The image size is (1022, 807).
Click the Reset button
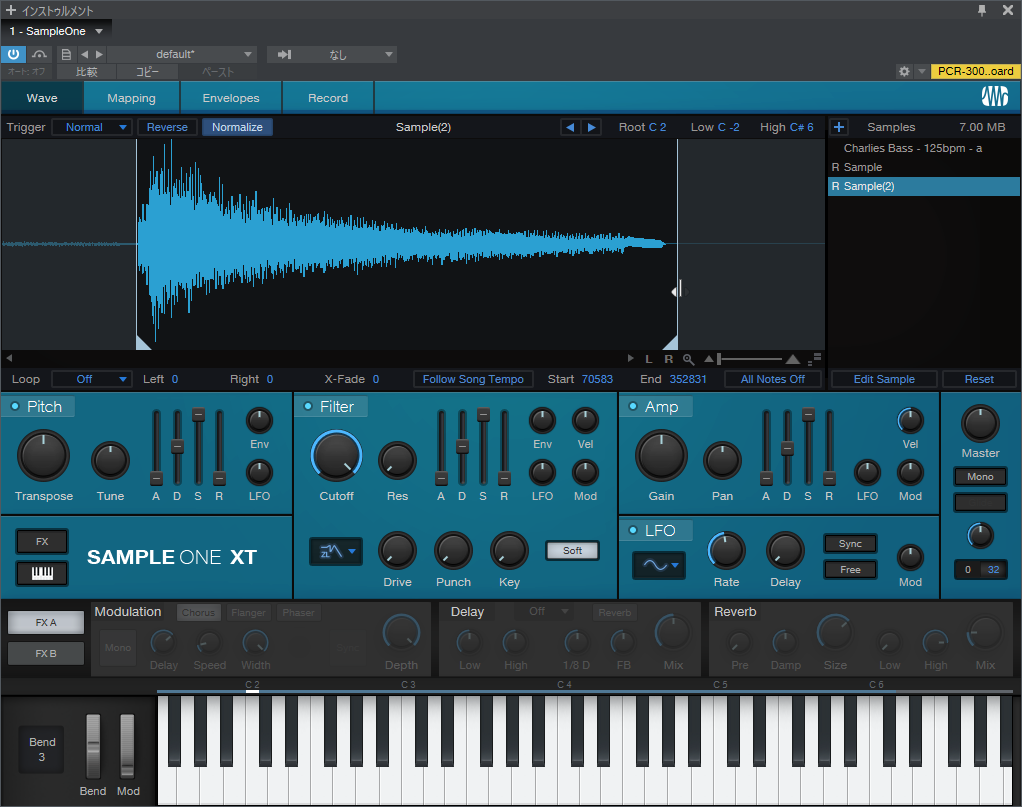[979, 379]
